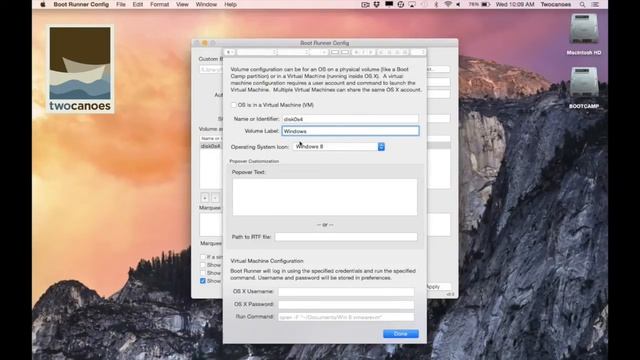
Task: Open the File menu
Action: (121, 4)
